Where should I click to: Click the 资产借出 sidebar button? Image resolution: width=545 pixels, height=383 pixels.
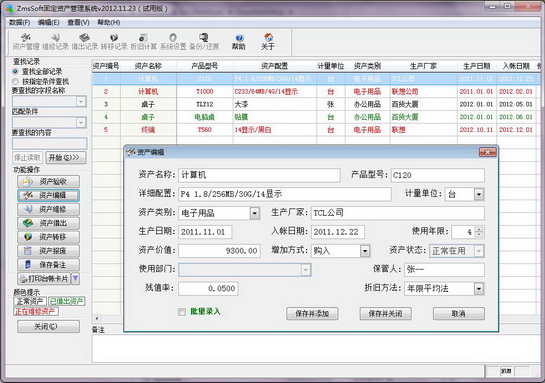[x=48, y=223]
